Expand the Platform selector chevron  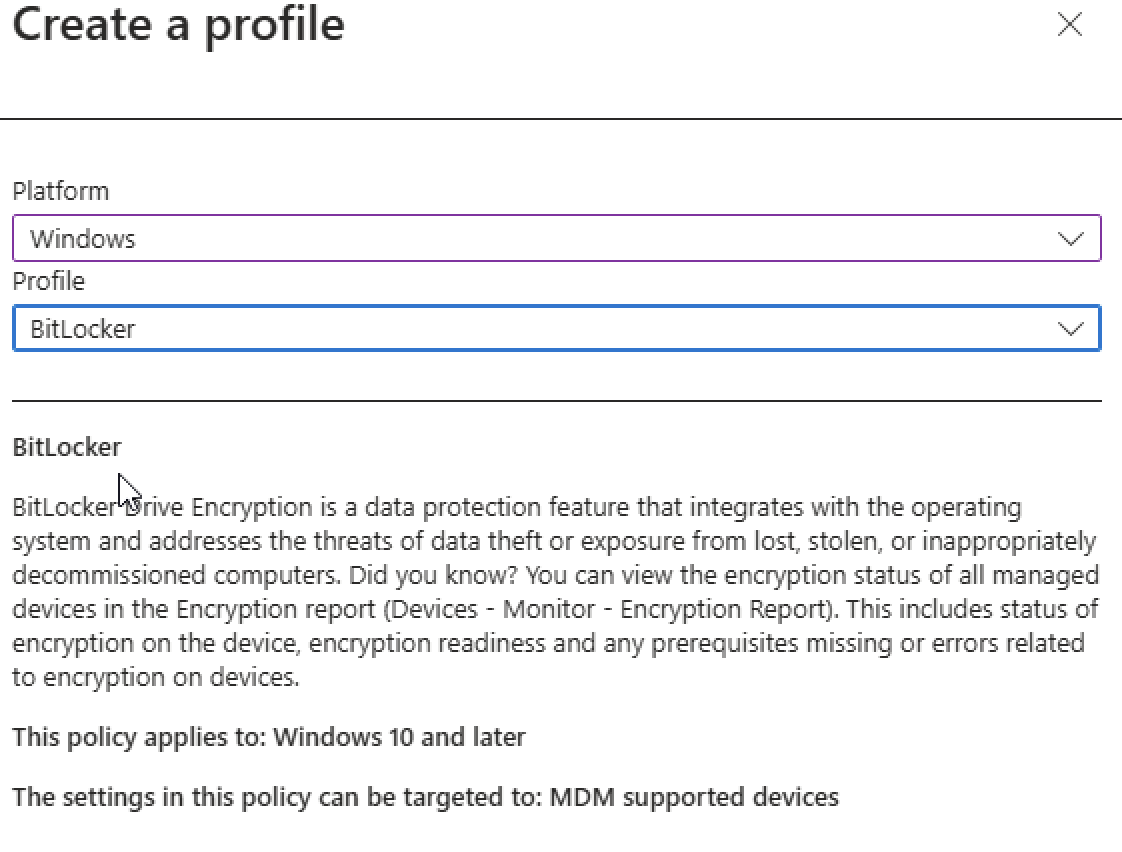click(1071, 238)
